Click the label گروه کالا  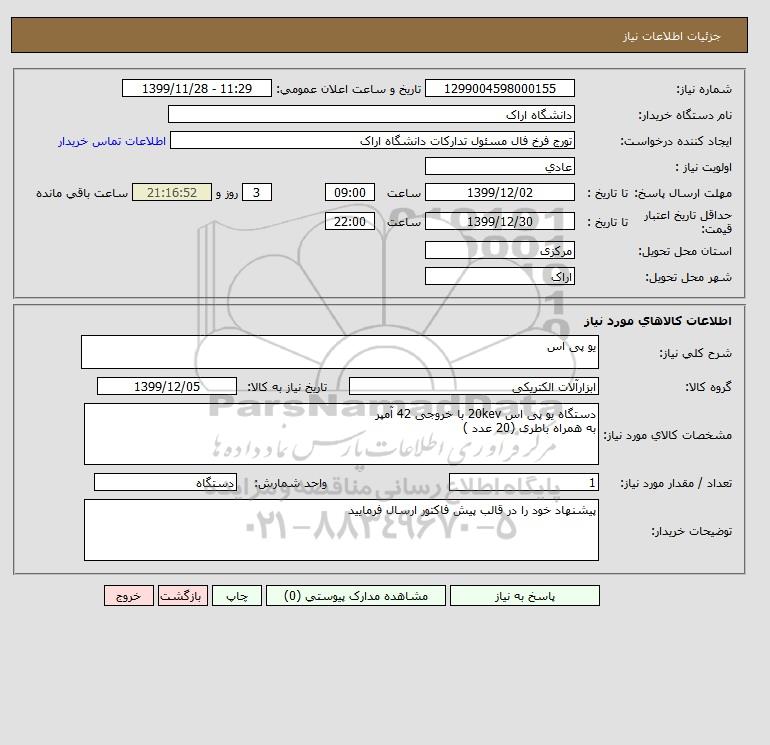[708, 387]
